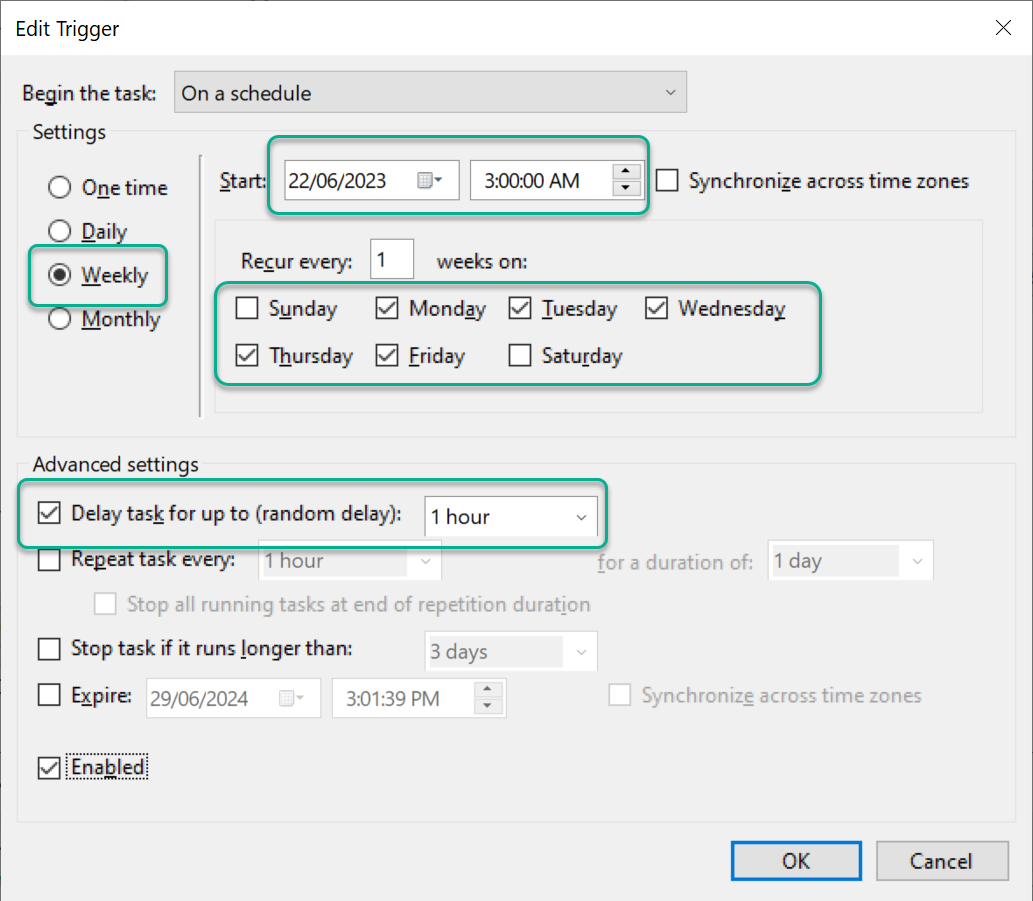1033x901 pixels.
Task: Enable the Expire option
Action: pyautogui.click(x=48, y=697)
